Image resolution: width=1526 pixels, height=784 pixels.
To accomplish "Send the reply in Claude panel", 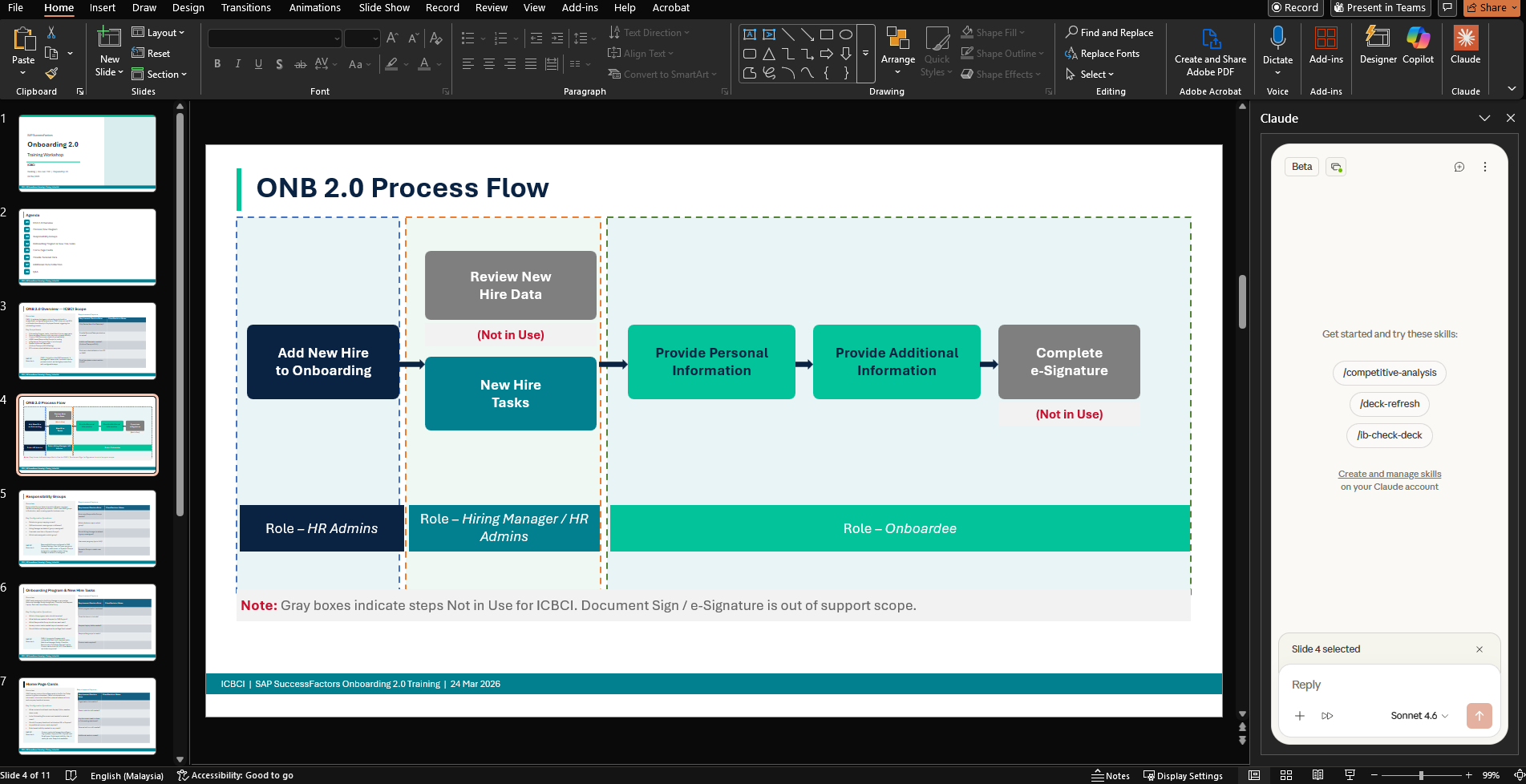I will coord(1479,716).
